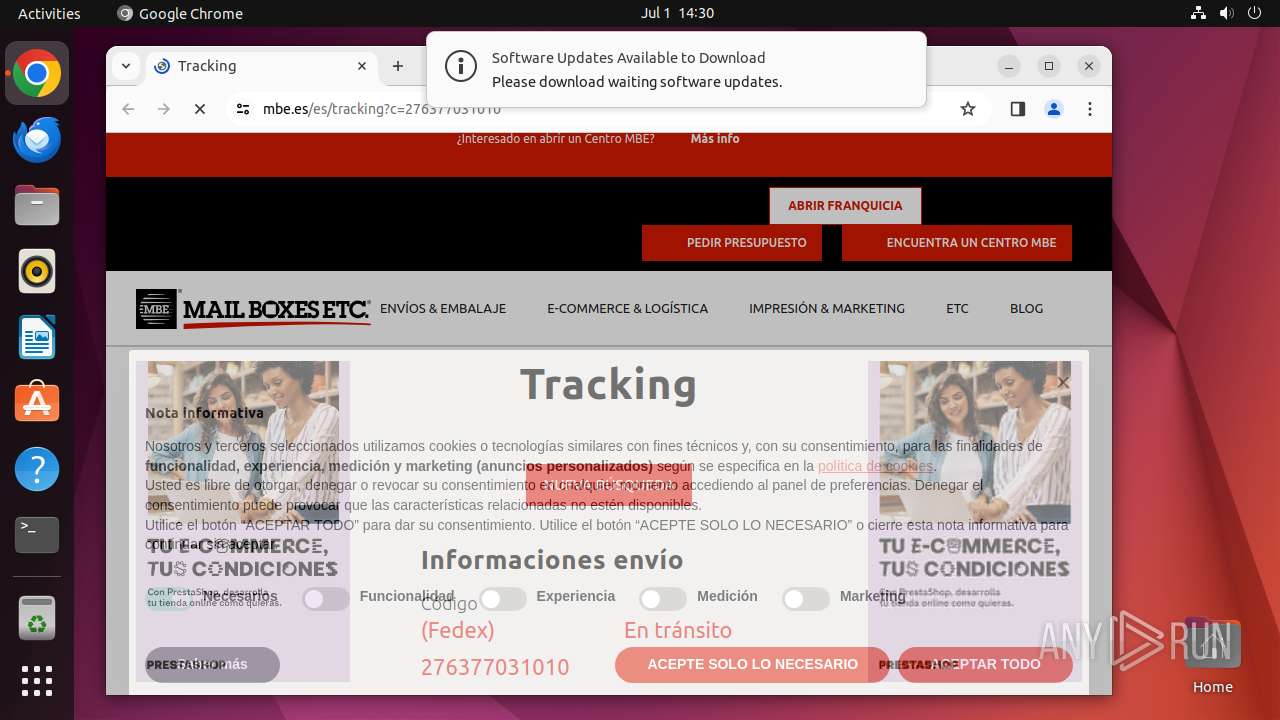Viewport: 1280px width, 720px height.
Task: Open the Trash icon in the dock
Action: click(37, 617)
